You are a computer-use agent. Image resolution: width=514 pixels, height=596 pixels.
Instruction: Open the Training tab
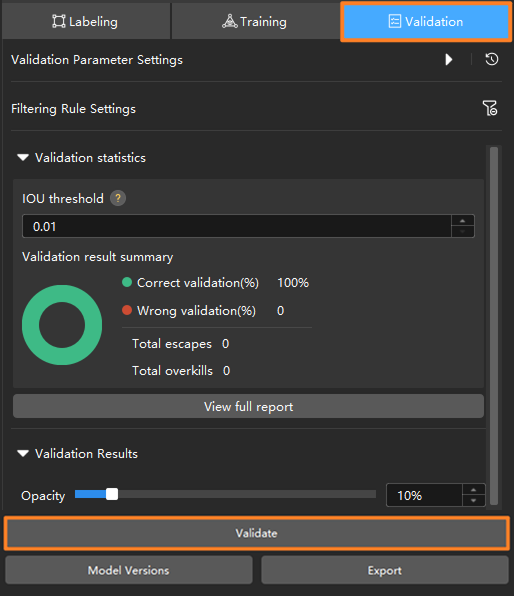[255, 21]
